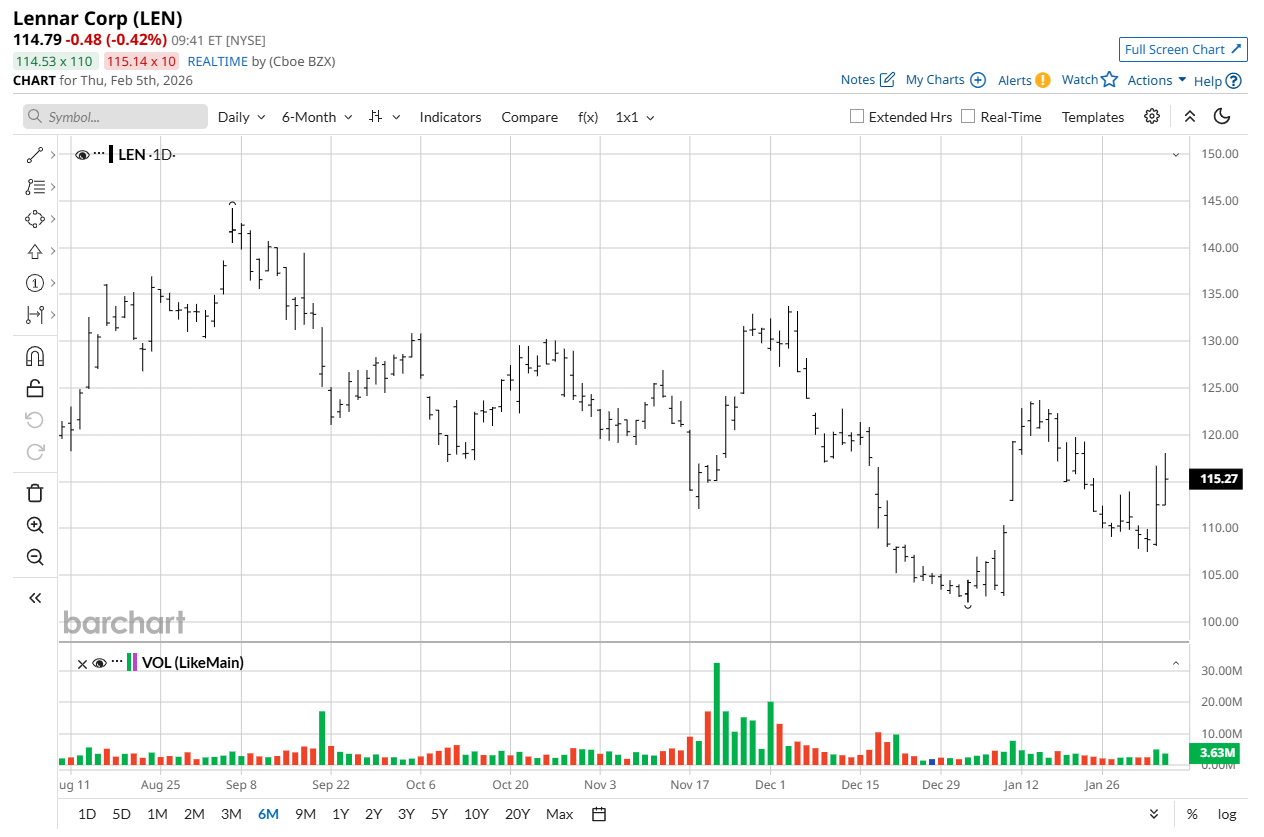Collapse the chart header with double chevron

1190,116
